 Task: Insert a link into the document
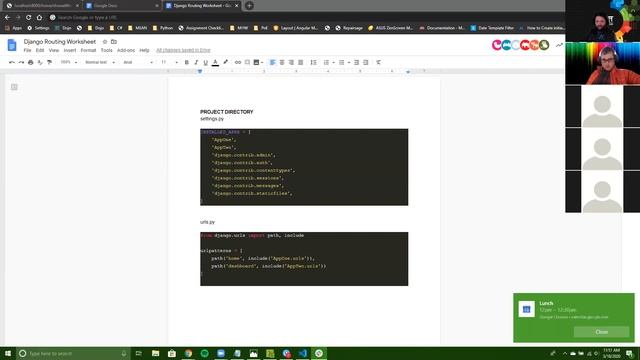[238, 62]
